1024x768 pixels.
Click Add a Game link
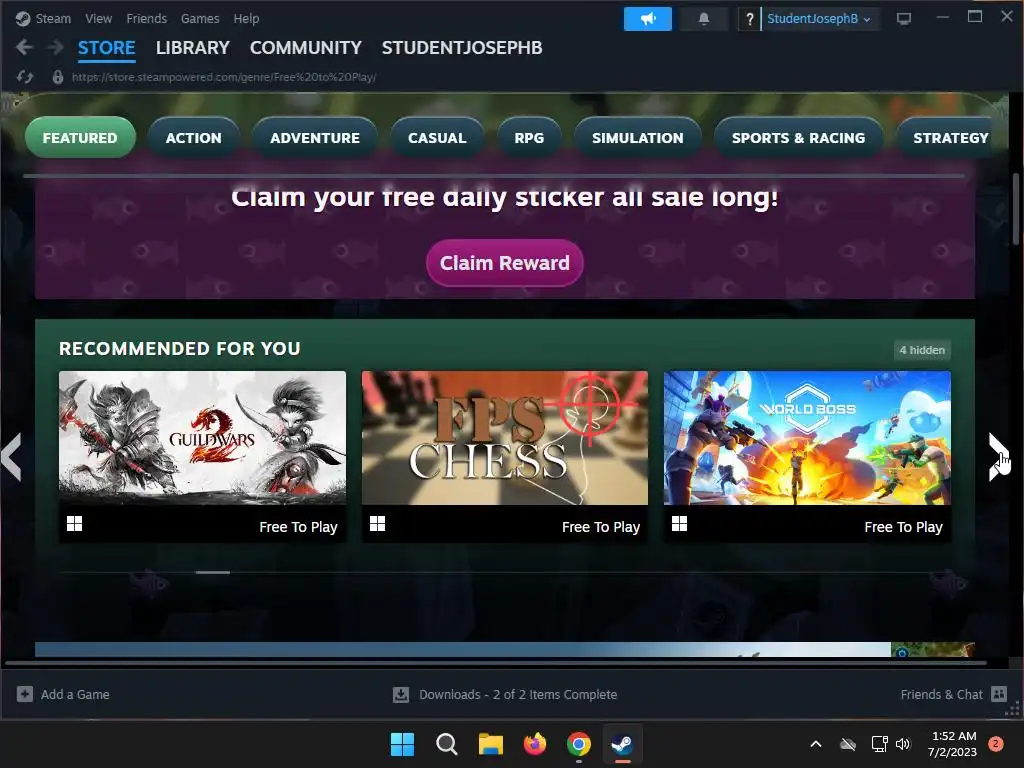(x=75, y=694)
